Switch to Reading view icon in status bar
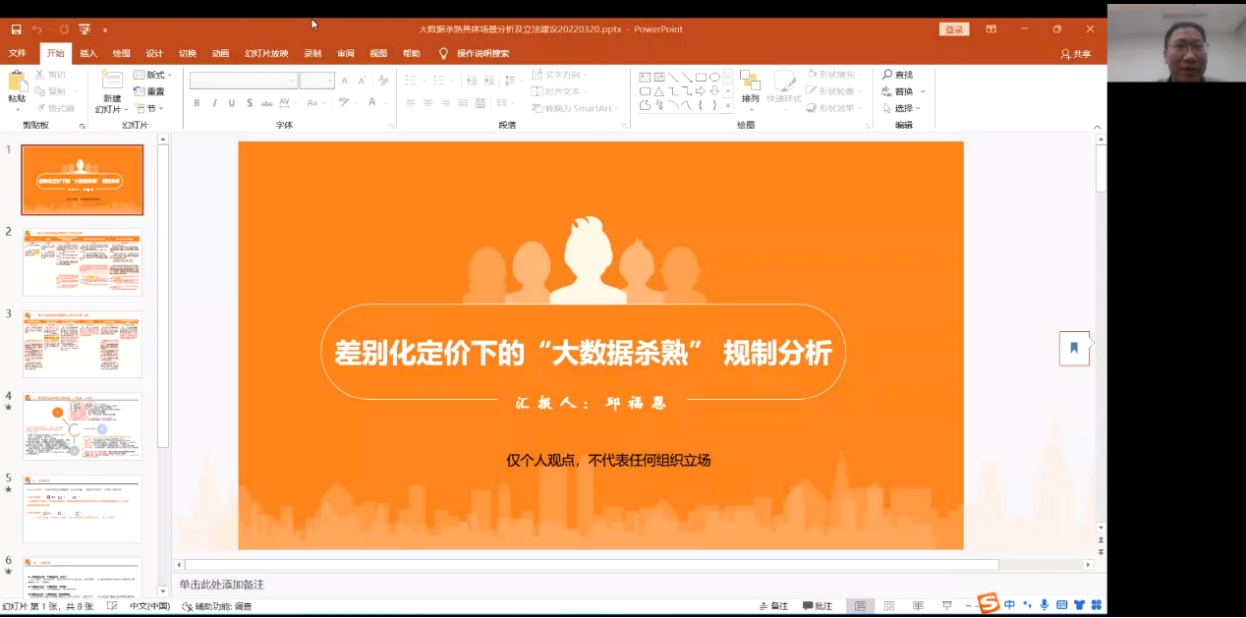The height and width of the screenshot is (618, 1246). point(917,606)
